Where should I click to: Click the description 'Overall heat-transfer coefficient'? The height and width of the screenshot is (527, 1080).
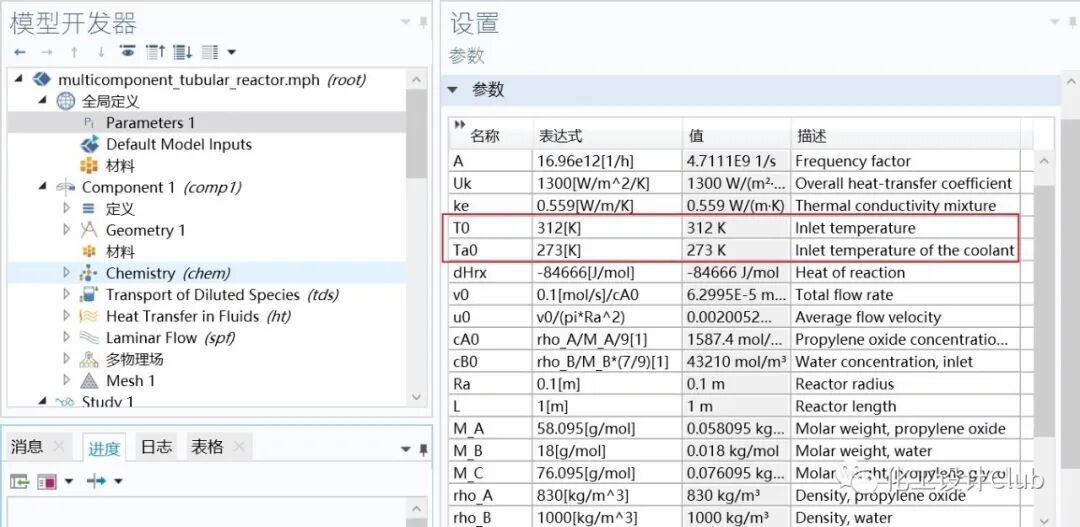click(x=904, y=183)
